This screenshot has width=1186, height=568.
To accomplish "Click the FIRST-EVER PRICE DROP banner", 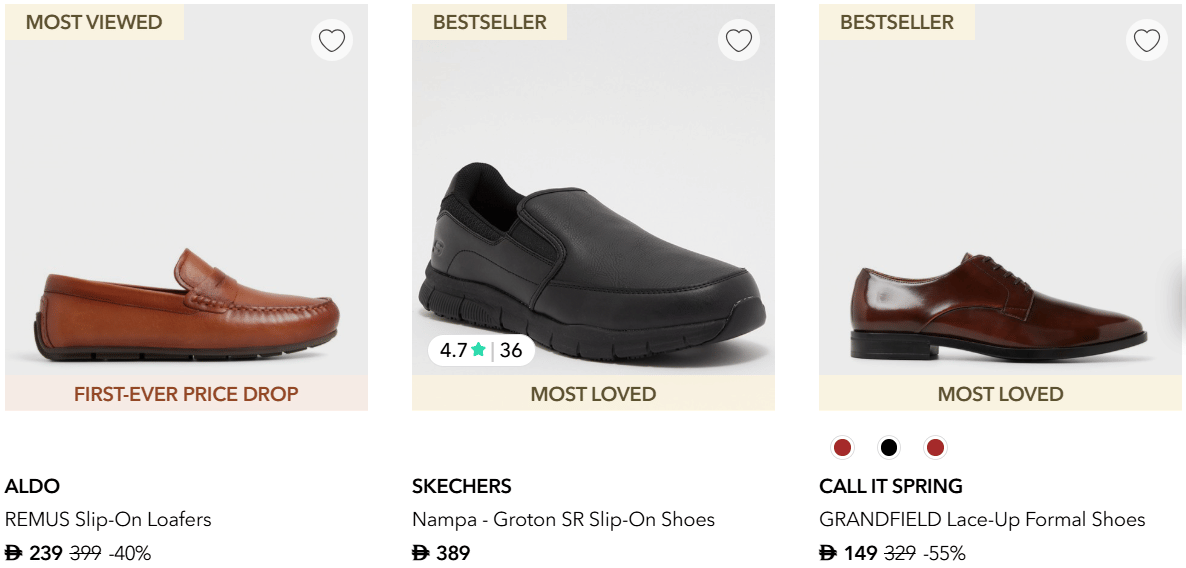I will [186, 394].
